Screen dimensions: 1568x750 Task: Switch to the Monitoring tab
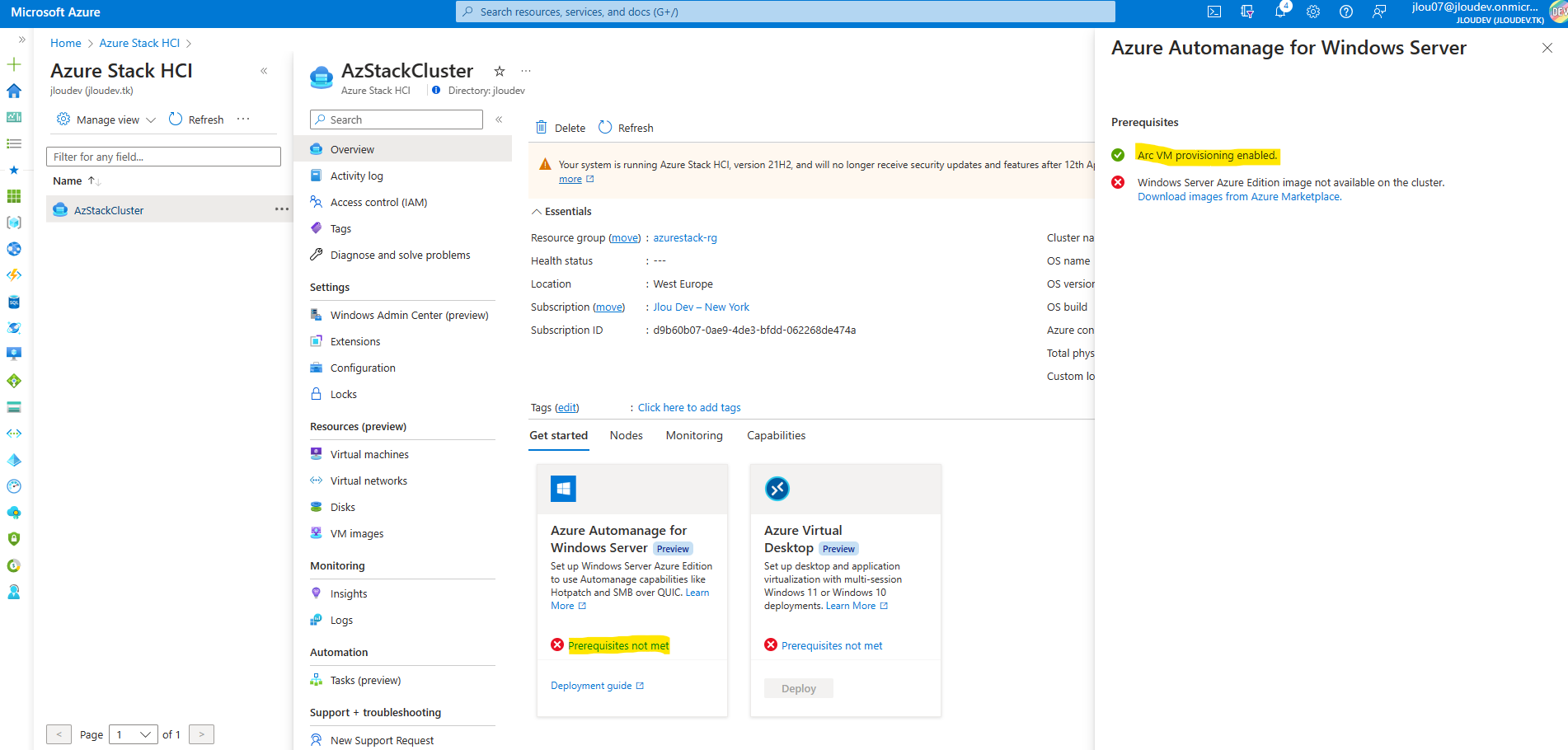(x=694, y=435)
